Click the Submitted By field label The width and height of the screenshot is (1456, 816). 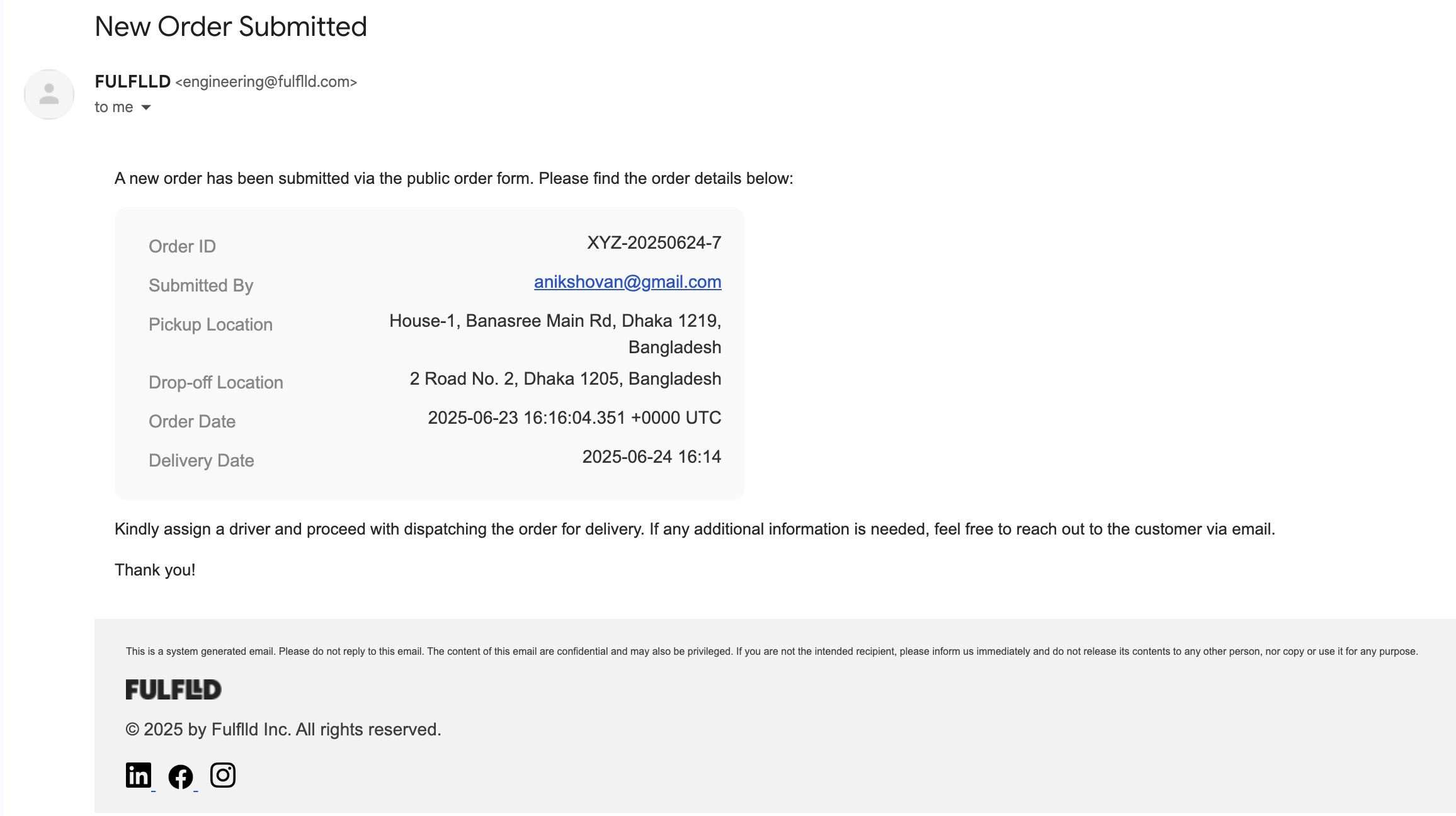point(201,286)
